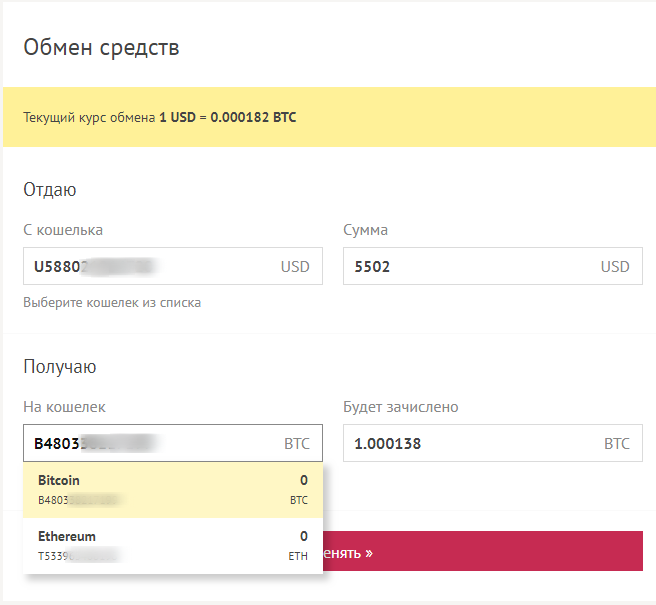
Task: Click the Обмен средств heading
Action: pos(101,47)
